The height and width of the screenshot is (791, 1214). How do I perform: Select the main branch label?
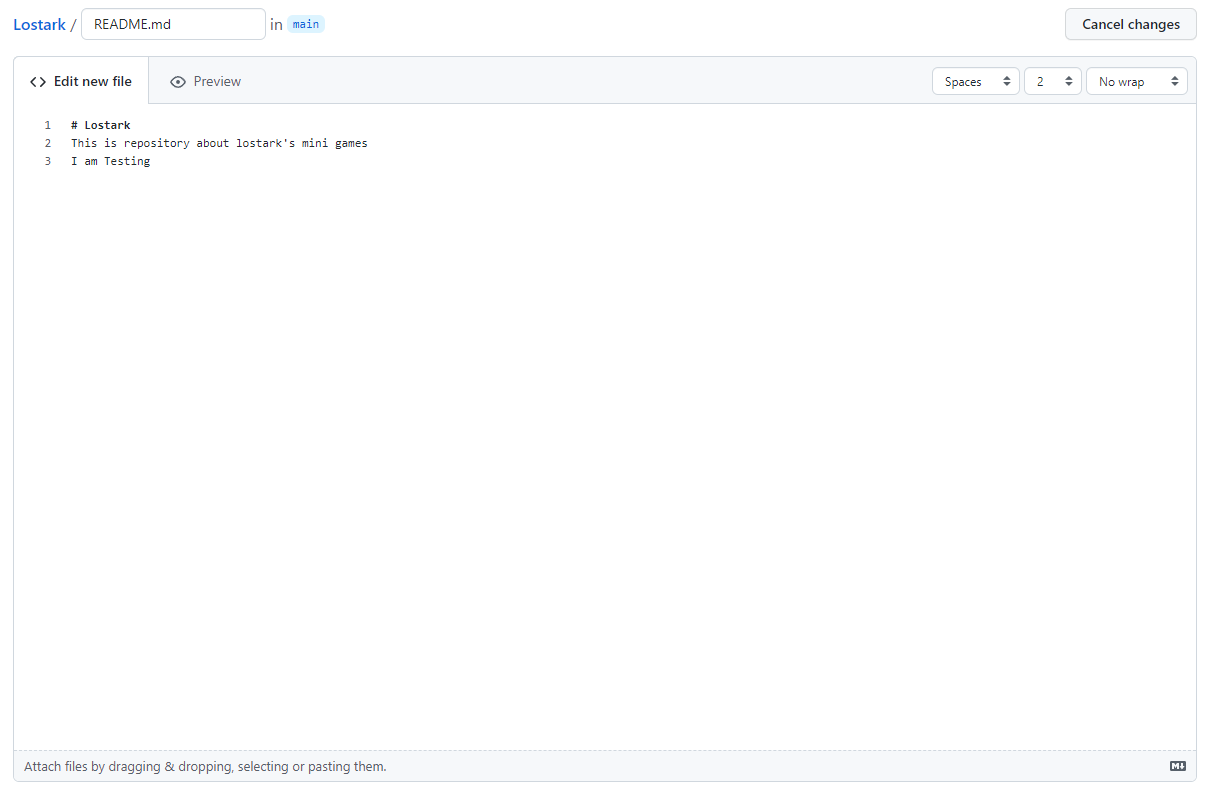(x=306, y=24)
